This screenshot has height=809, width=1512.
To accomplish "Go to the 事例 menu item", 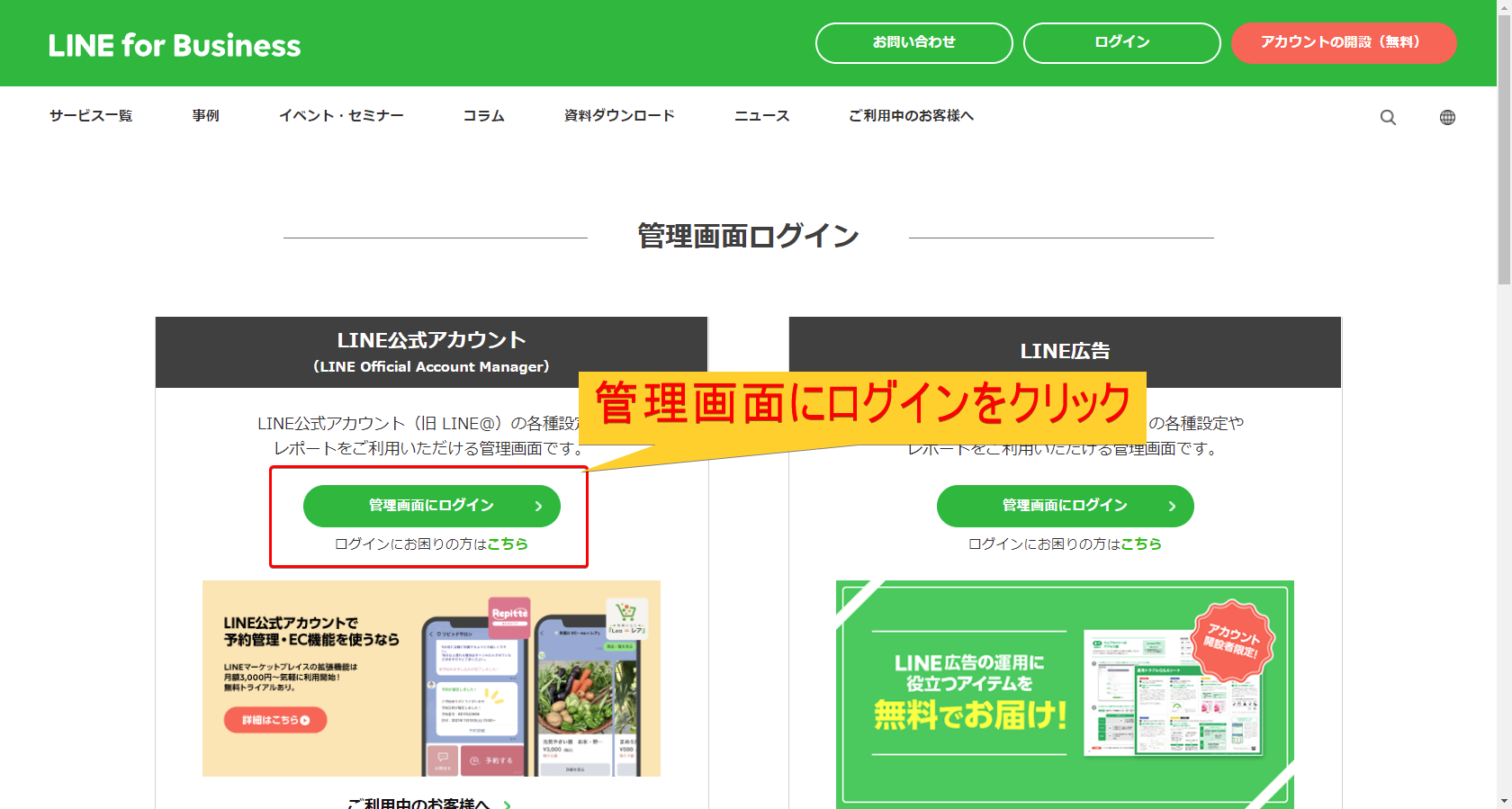I will 205,115.
